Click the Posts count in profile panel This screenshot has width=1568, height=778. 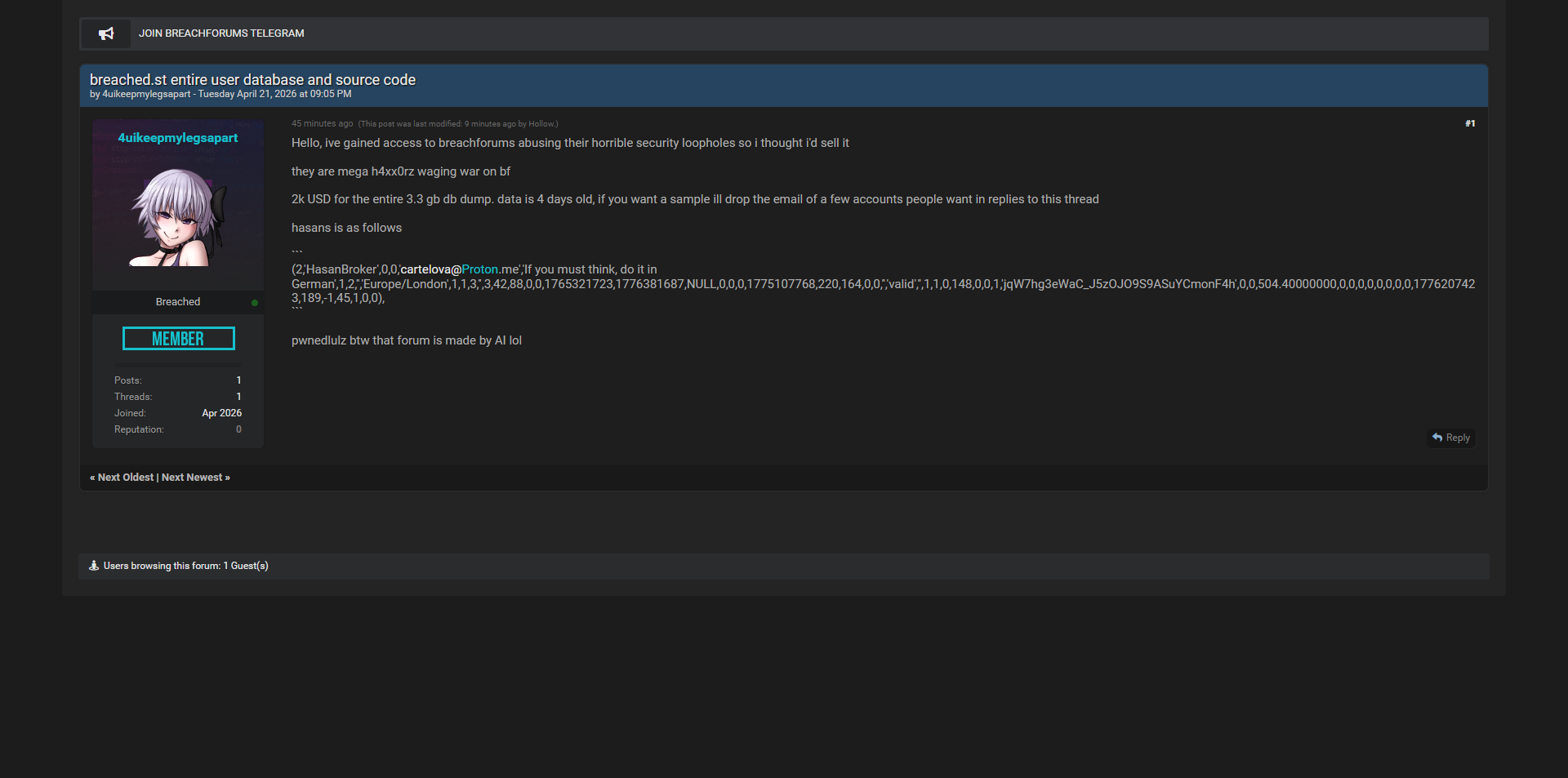238,380
